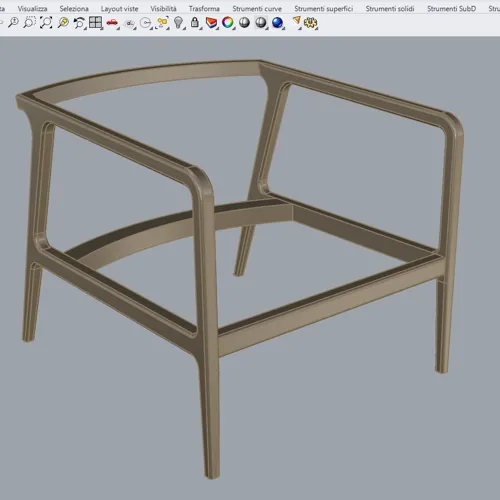Click the Zoom extents icon

pos(46,23)
